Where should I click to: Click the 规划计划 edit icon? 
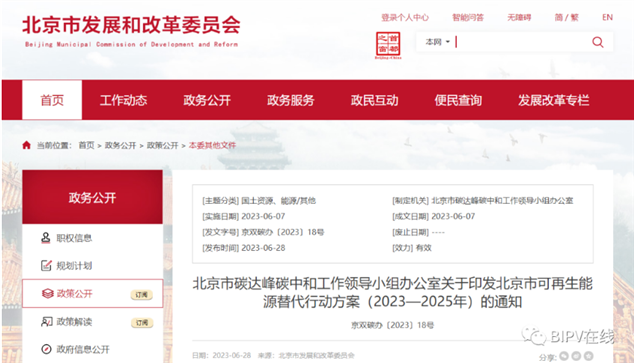[46, 266]
